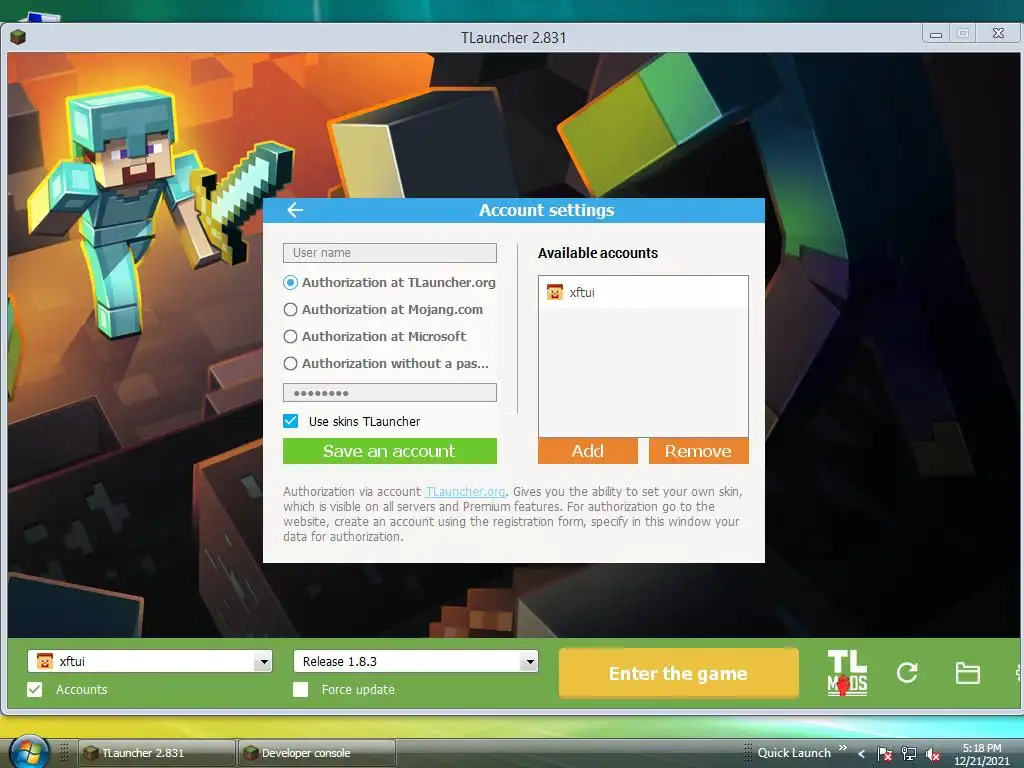The image size is (1024, 768).
Task: Select the xftui account in Available accounts
Action: pyautogui.click(x=643, y=292)
